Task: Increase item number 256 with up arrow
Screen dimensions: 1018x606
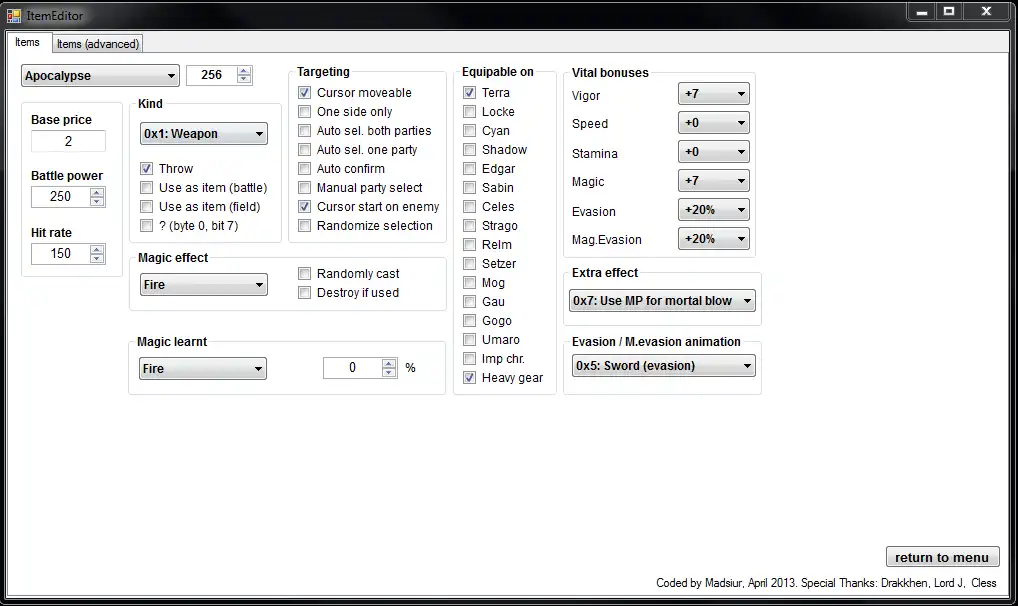Action: click(244, 71)
